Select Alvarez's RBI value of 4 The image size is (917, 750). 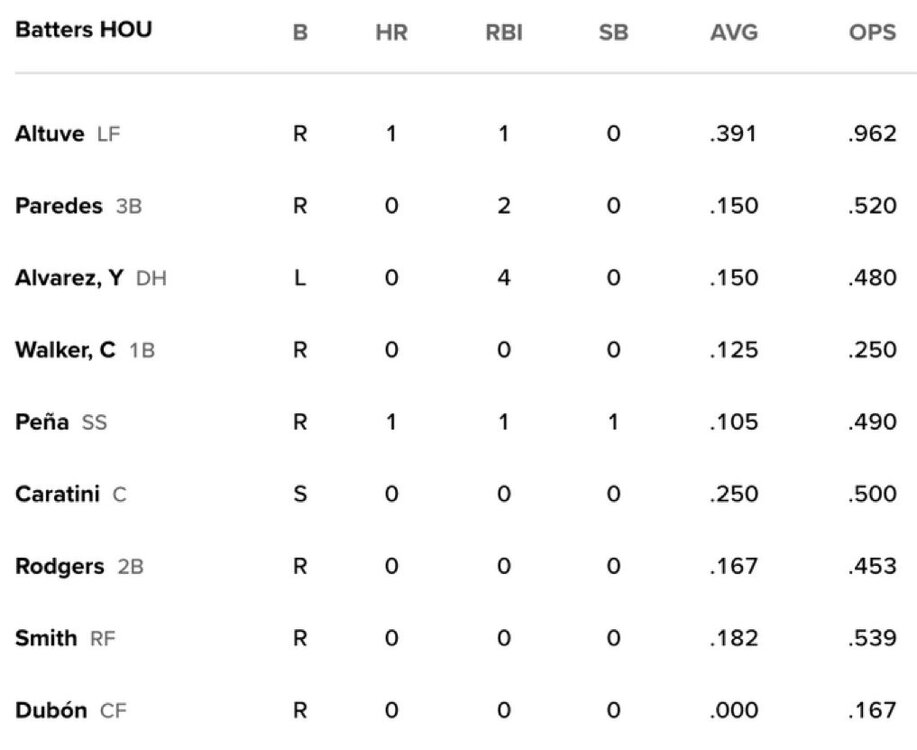[503, 279]
